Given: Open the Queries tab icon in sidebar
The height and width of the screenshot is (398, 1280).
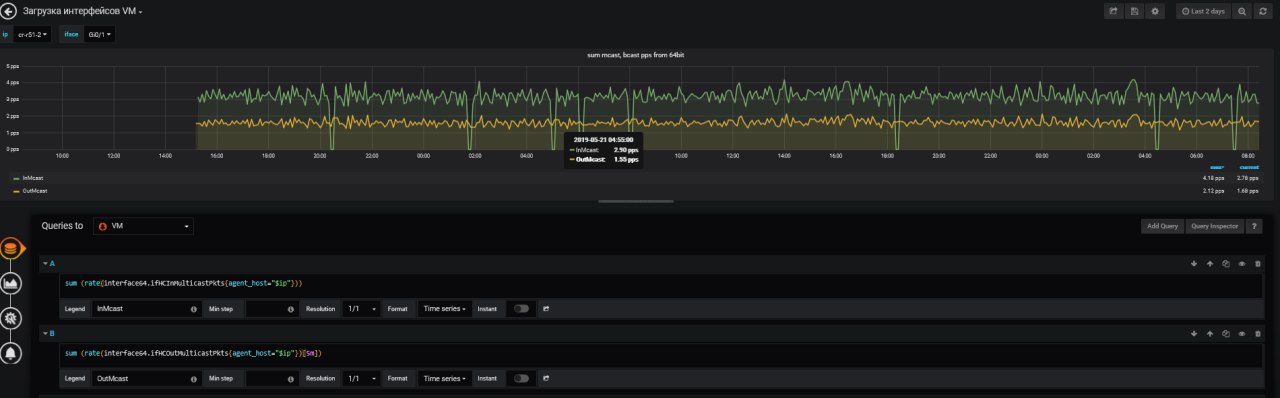Looking at the screenshot, I should 11,249.
